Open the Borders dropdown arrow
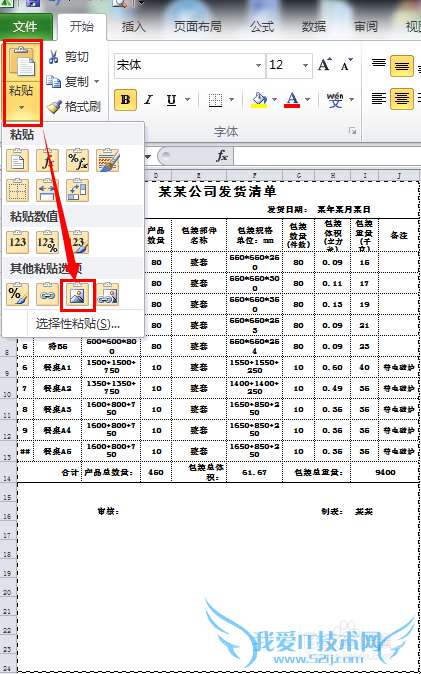The width and height of the screenshot is (421, 674). pyautogui.click(x=231, y=100)
